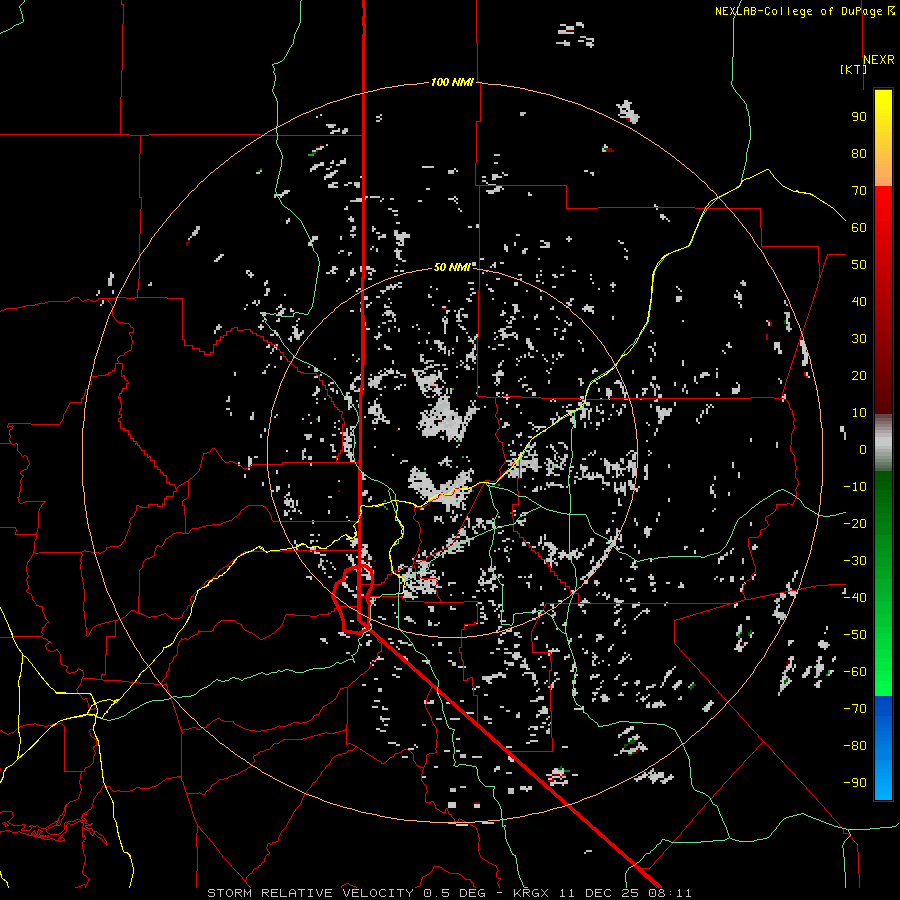
Task: Click the -30 value on velocity scale
Action: (855, 561)
